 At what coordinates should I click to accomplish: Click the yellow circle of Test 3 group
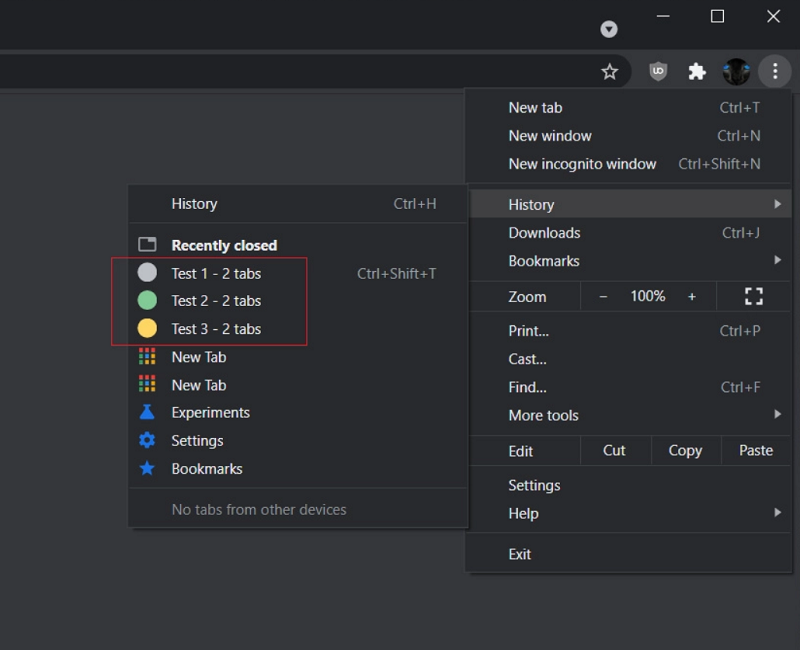(147, 328)
